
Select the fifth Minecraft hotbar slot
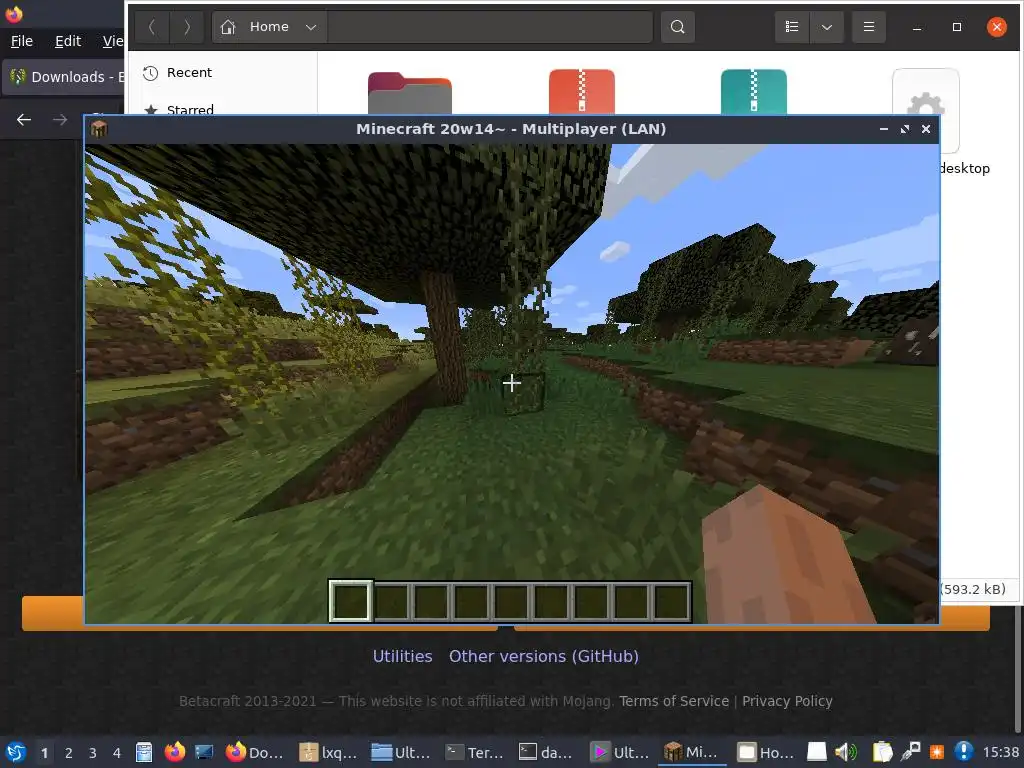click(x=511, y=601)
